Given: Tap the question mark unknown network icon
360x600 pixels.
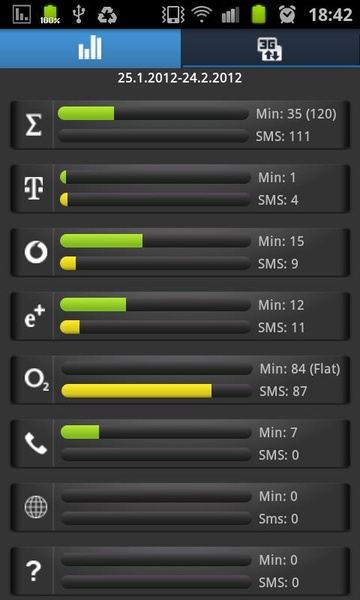Looking at the screenshot, I should (x=34, y=571).
